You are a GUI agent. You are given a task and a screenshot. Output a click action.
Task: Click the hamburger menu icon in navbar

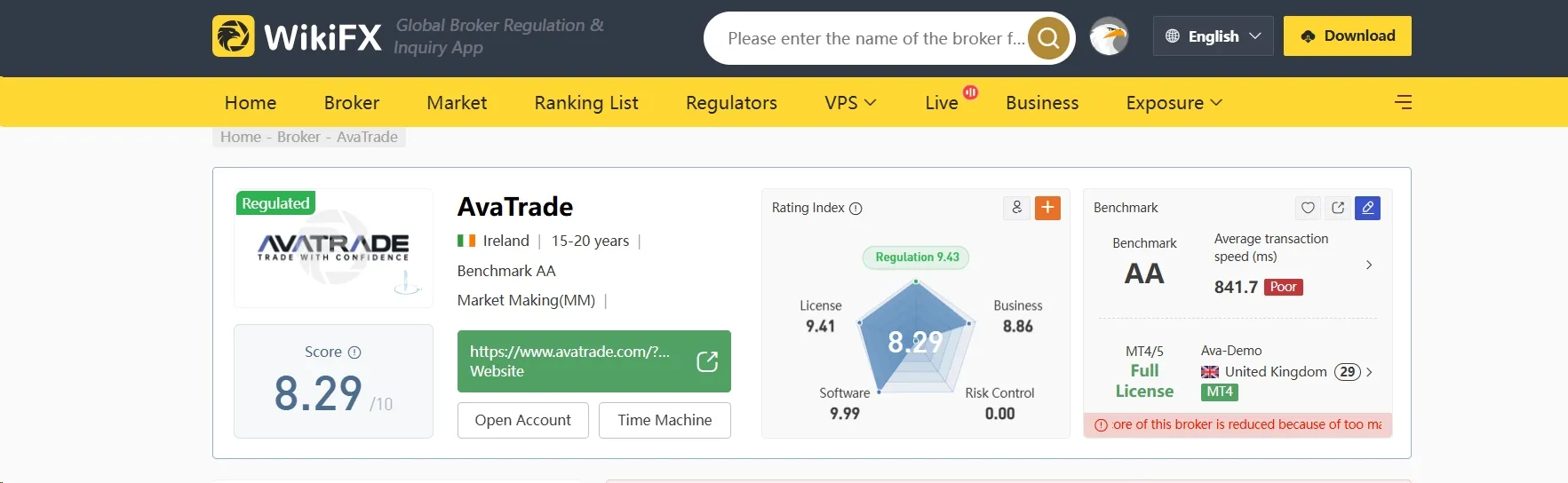(1403, 102)
